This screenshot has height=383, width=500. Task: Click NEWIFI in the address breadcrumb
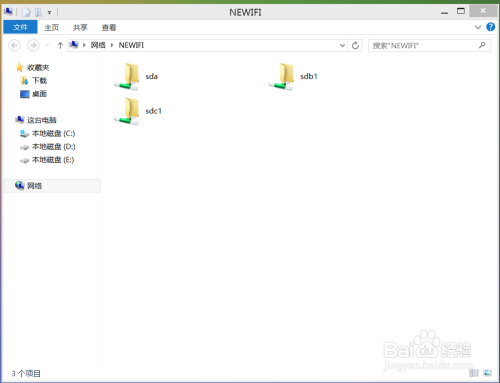[131, 45]
